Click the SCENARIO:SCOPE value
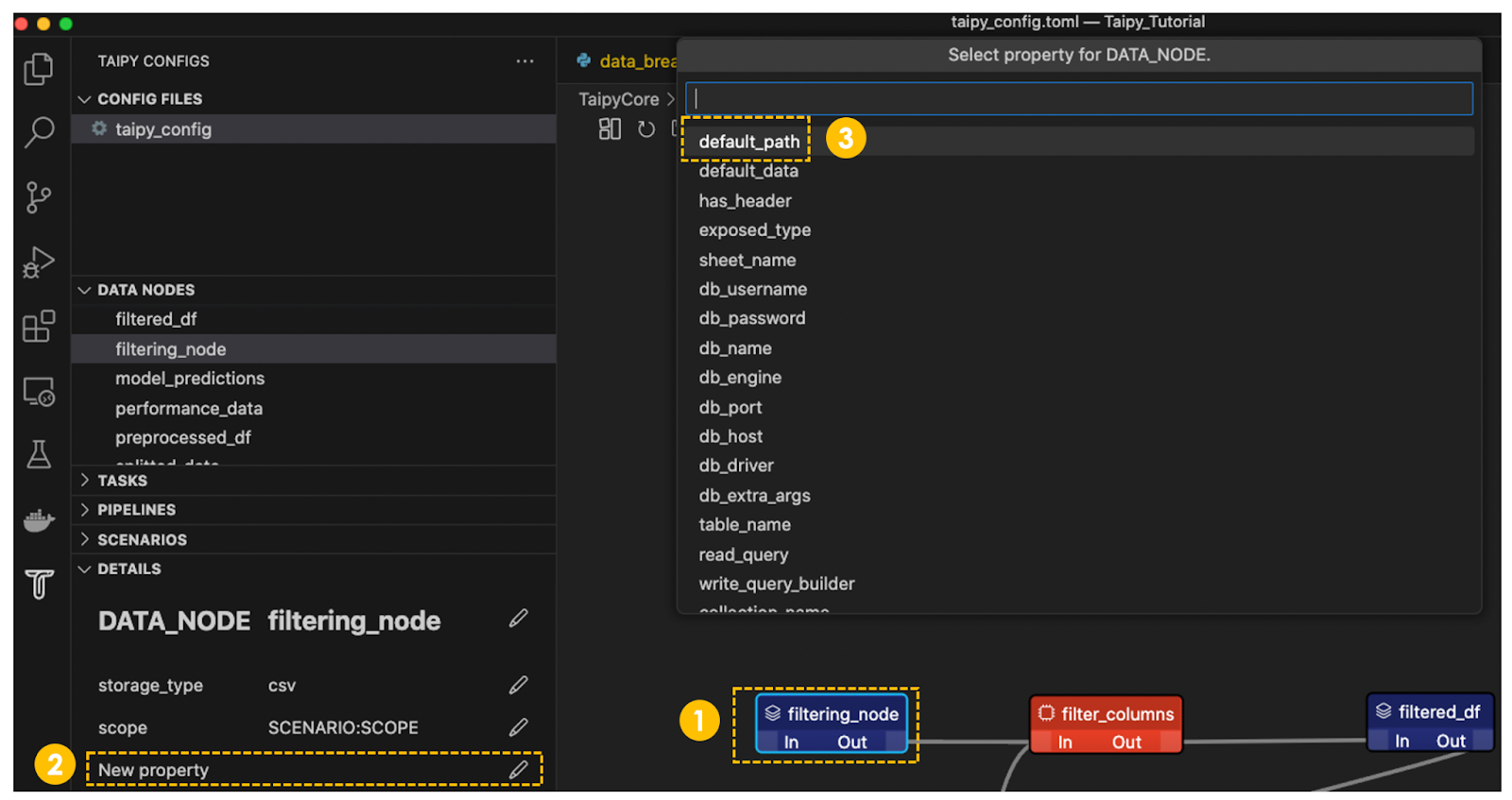1512x800 pixels. click(x=343, y=728)
